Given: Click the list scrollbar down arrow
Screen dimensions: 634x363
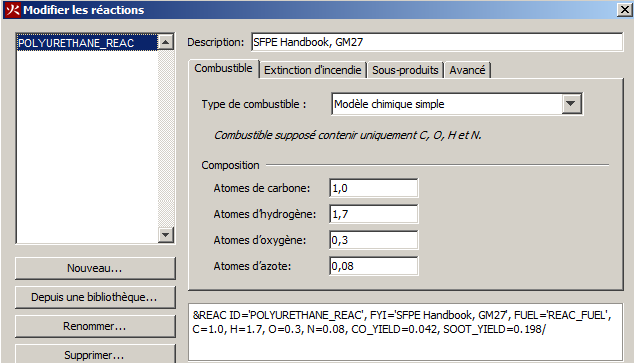Looking at the screenshot, I should [166, 234].
